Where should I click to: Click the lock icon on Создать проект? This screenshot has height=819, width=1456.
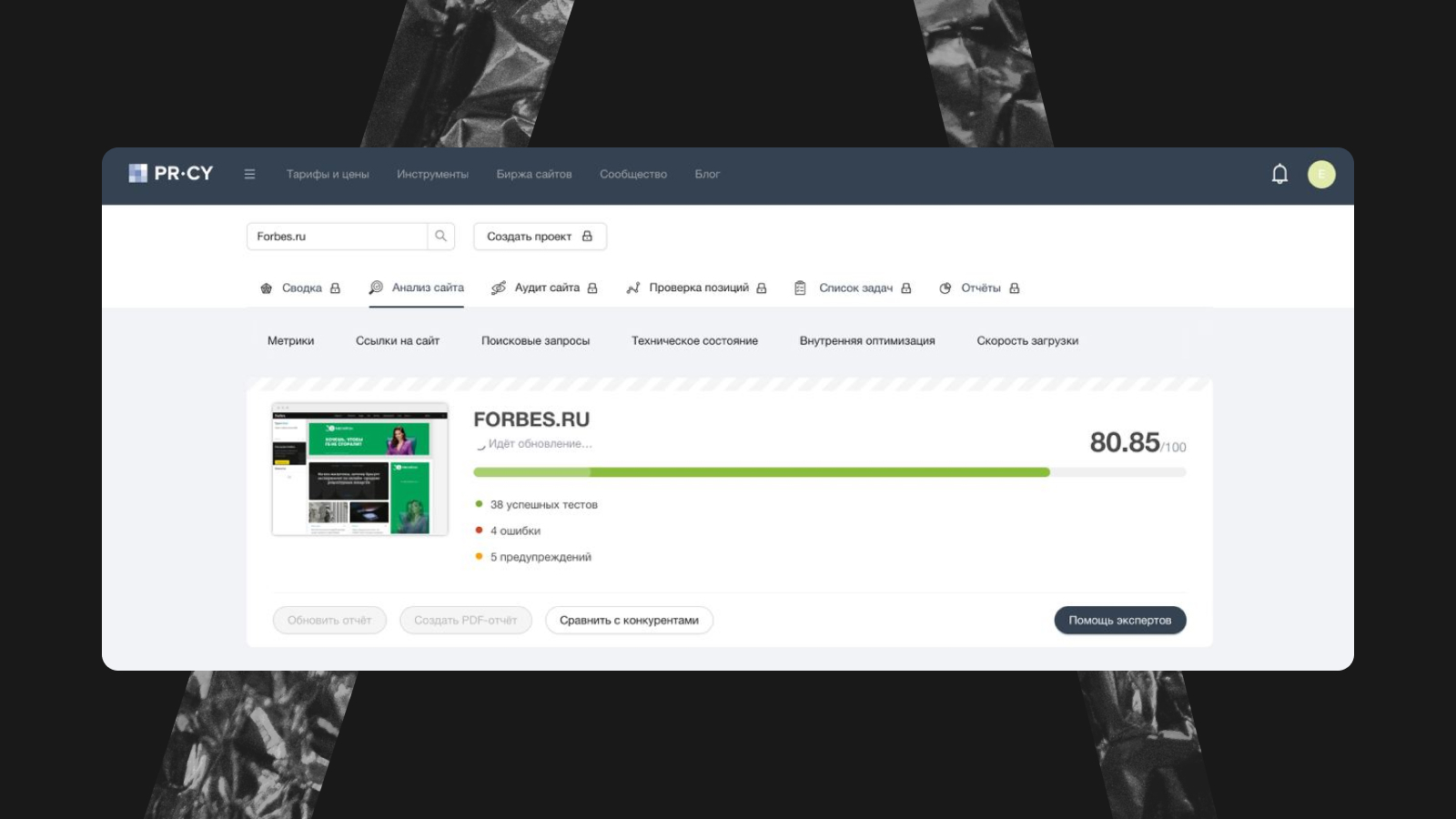tap(587, 237)
